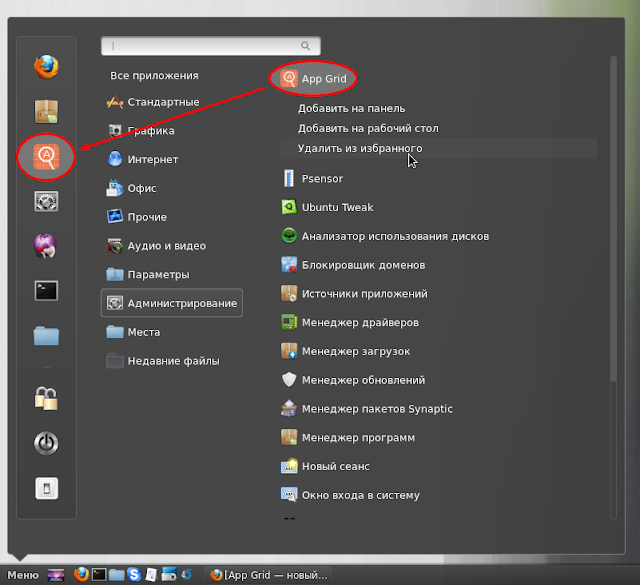Image resolution: width=640 pixels, height=585 pixels.
Task: Launch the purple messenger icon in favorites
Action: (45, 246)
